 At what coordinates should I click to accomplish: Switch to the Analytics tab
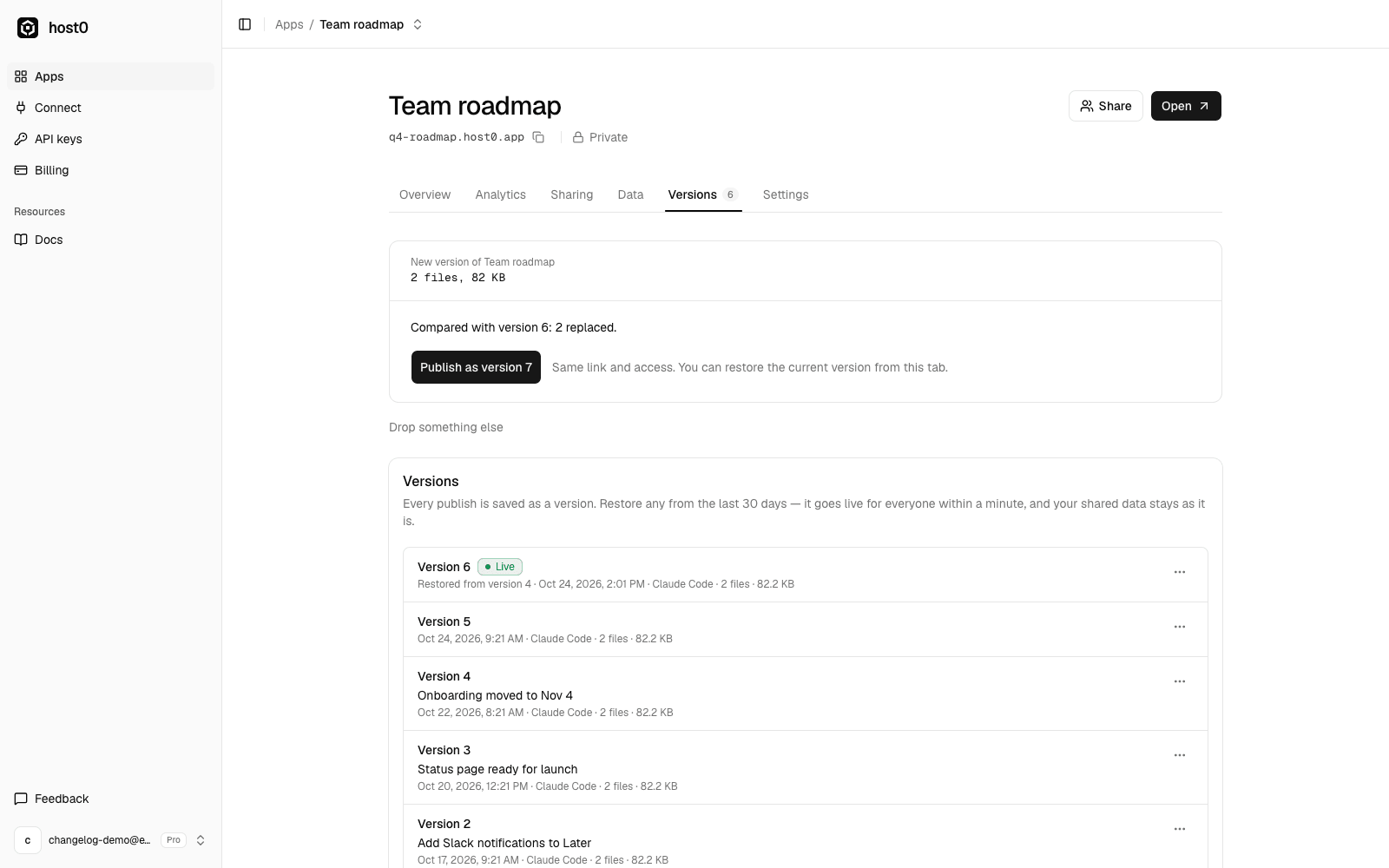click(x=500, y=194)
